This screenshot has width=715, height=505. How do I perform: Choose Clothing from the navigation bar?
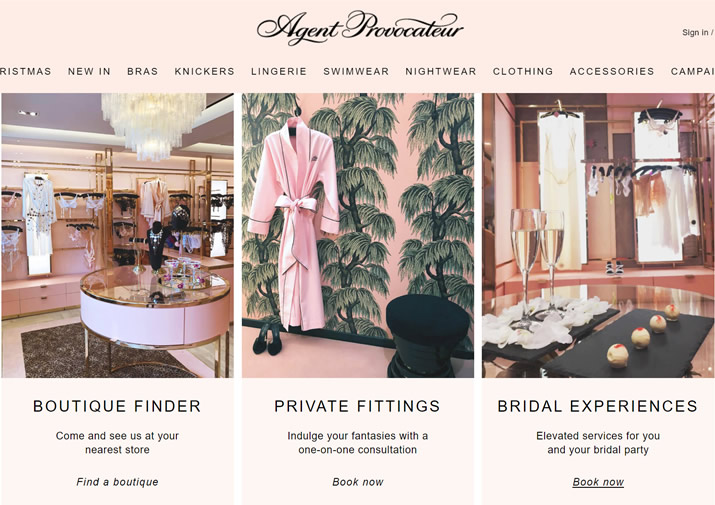tap(523, 72)
